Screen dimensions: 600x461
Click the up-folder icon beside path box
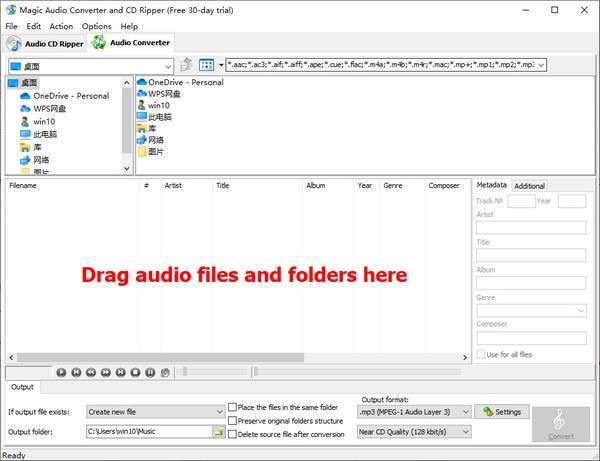click(185, 64)
